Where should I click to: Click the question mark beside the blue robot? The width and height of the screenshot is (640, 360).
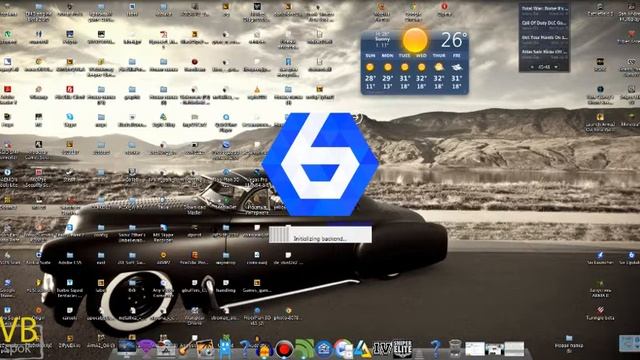click(x=245, y=349)
